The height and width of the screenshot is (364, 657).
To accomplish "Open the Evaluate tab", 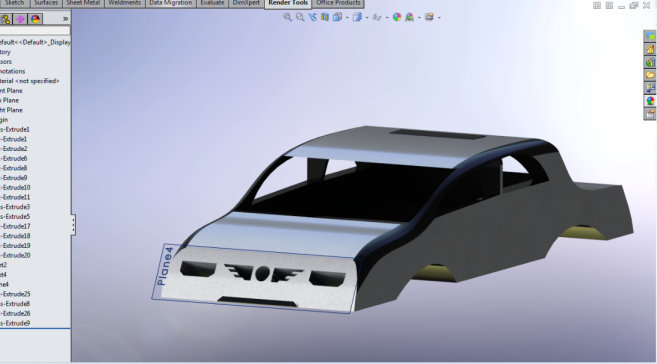I will (x=212, y=3).
